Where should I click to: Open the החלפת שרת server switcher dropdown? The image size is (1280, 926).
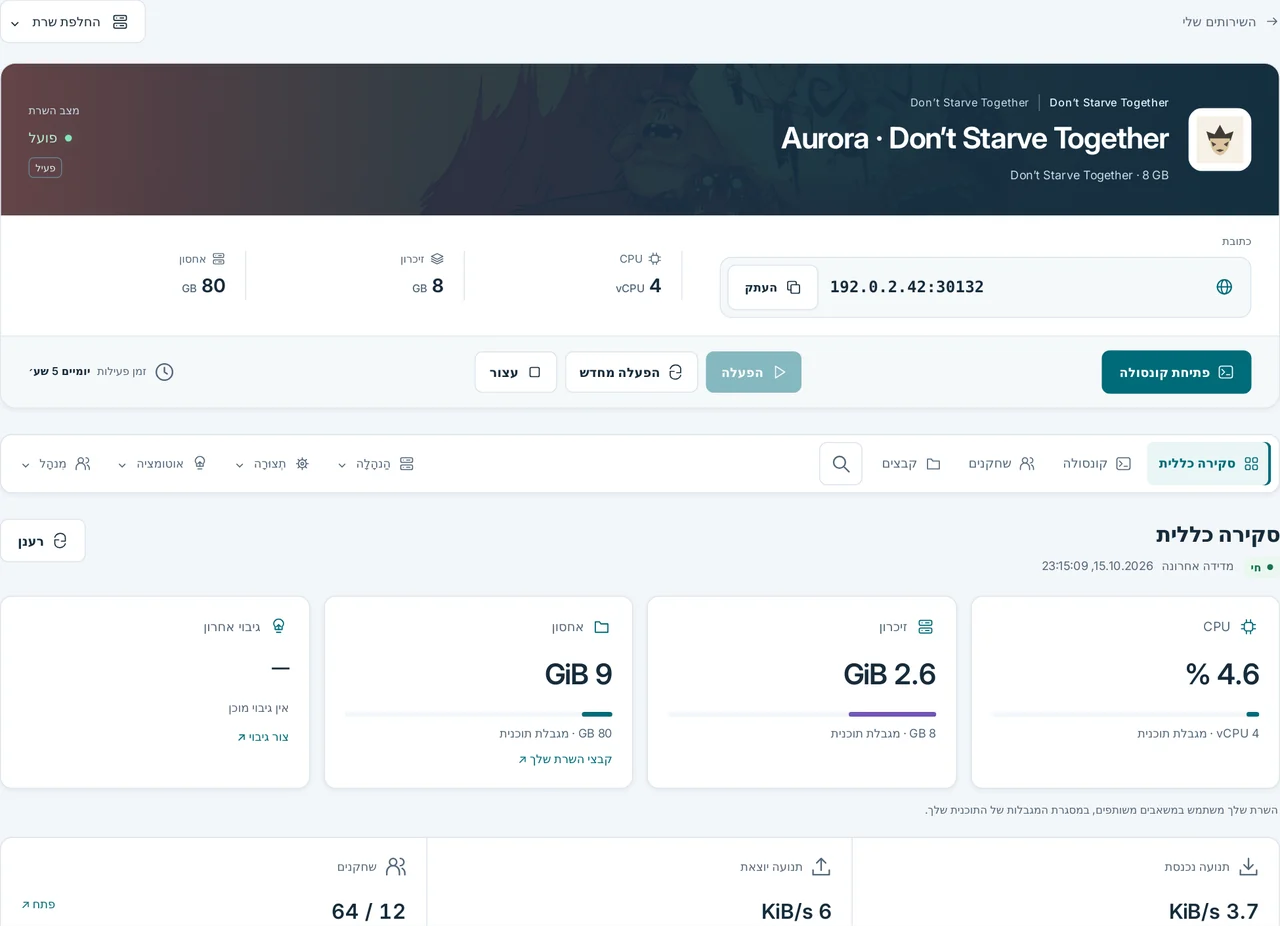(72, 22)
